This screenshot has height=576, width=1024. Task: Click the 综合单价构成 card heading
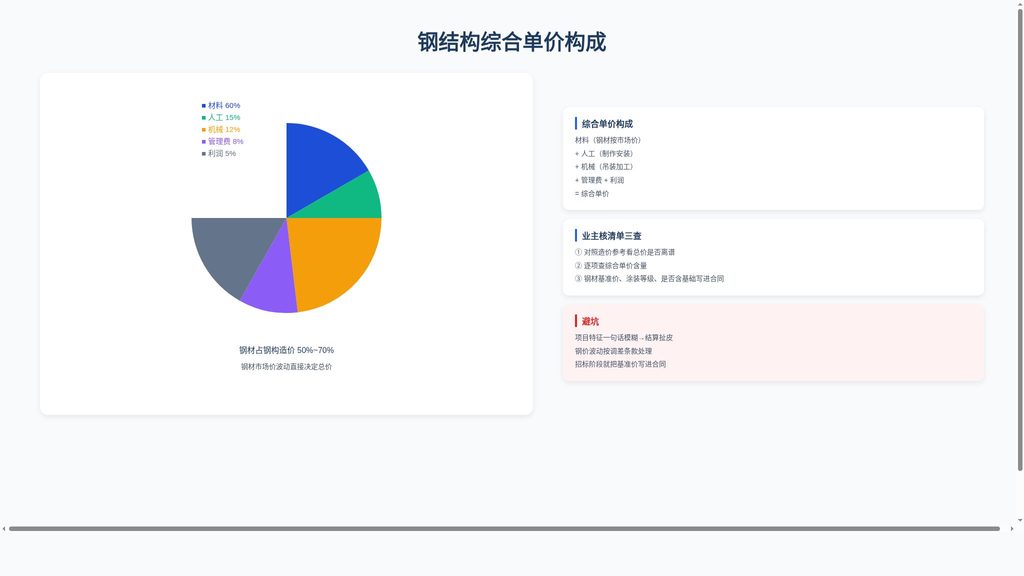[x=607, y=123]
